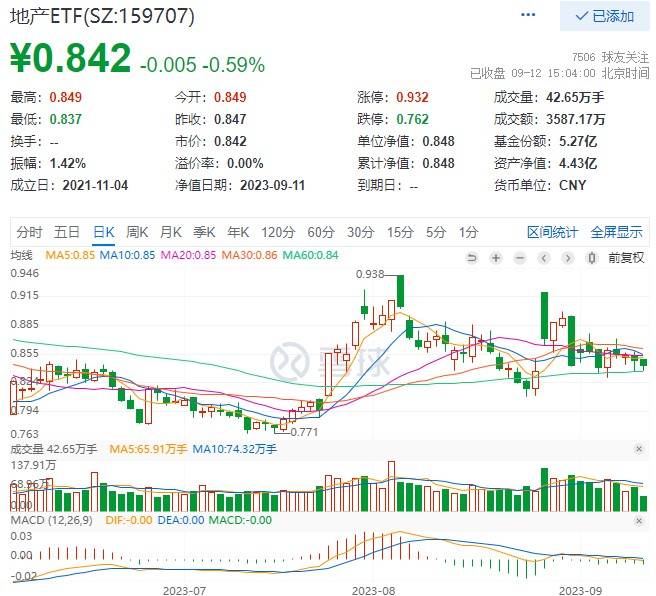Screen dimensions: 656x596
Task: Open the 前复权 price adjustment dropdown
Action: (625, 256)
